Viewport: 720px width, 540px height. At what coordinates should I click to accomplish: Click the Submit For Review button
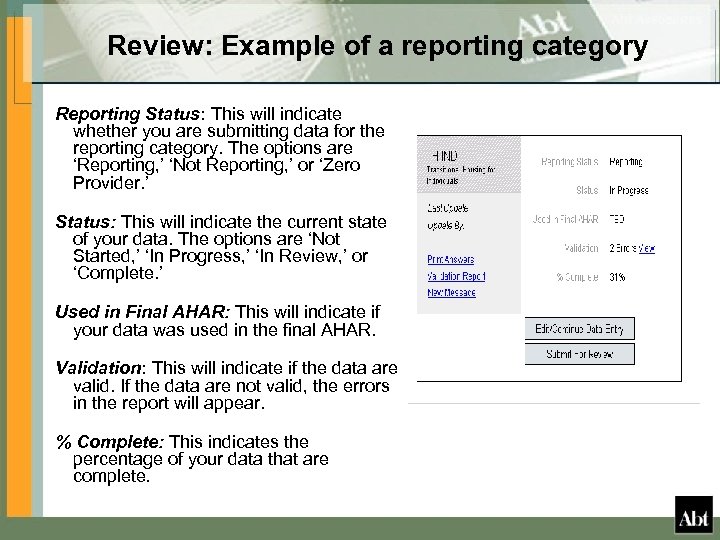coord(579,354)
